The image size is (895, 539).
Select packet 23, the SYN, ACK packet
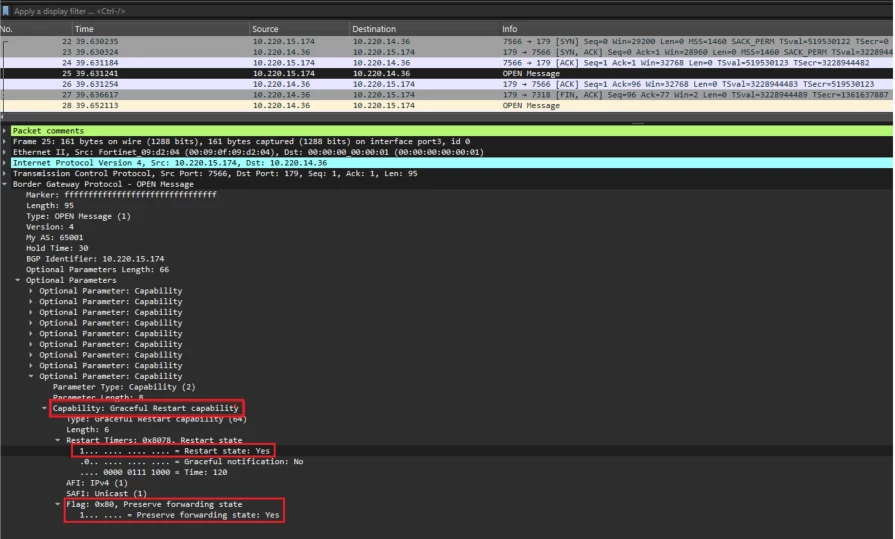pyautogui.click(x=446, y=52)
